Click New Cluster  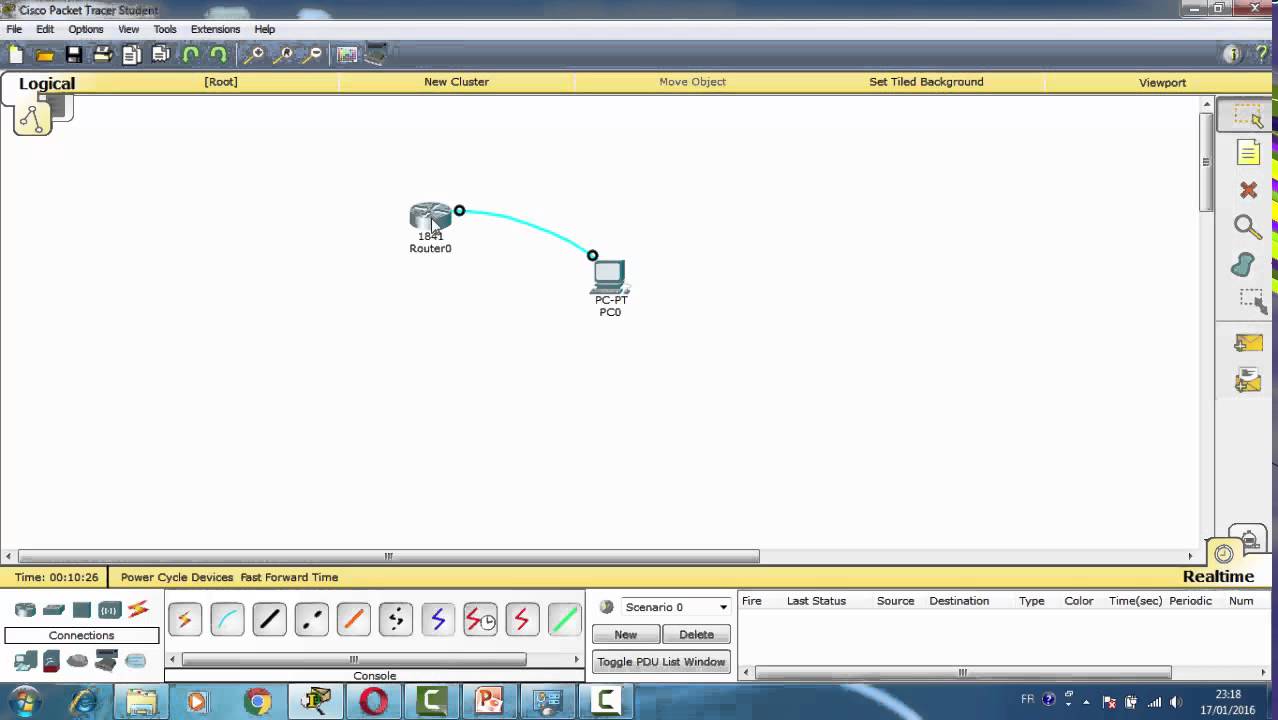point(456,82)
